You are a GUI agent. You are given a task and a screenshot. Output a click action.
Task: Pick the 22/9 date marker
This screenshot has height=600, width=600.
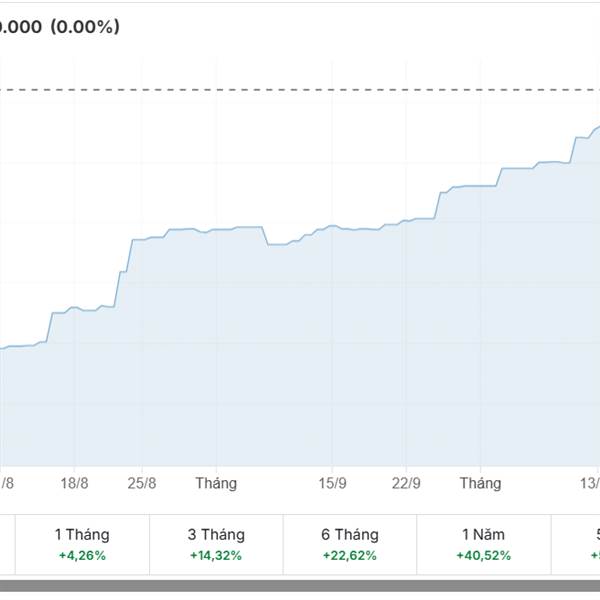pos(405,483)
